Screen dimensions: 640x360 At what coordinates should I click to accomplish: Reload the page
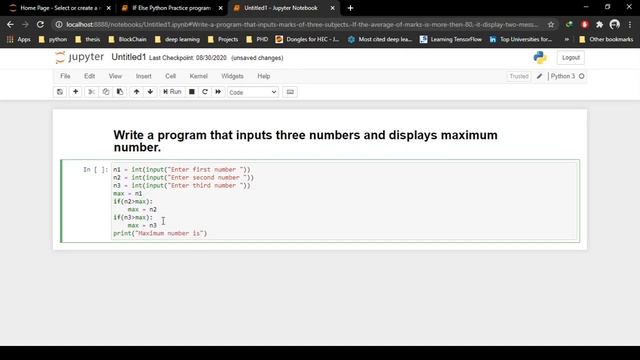tap(40, 24)
